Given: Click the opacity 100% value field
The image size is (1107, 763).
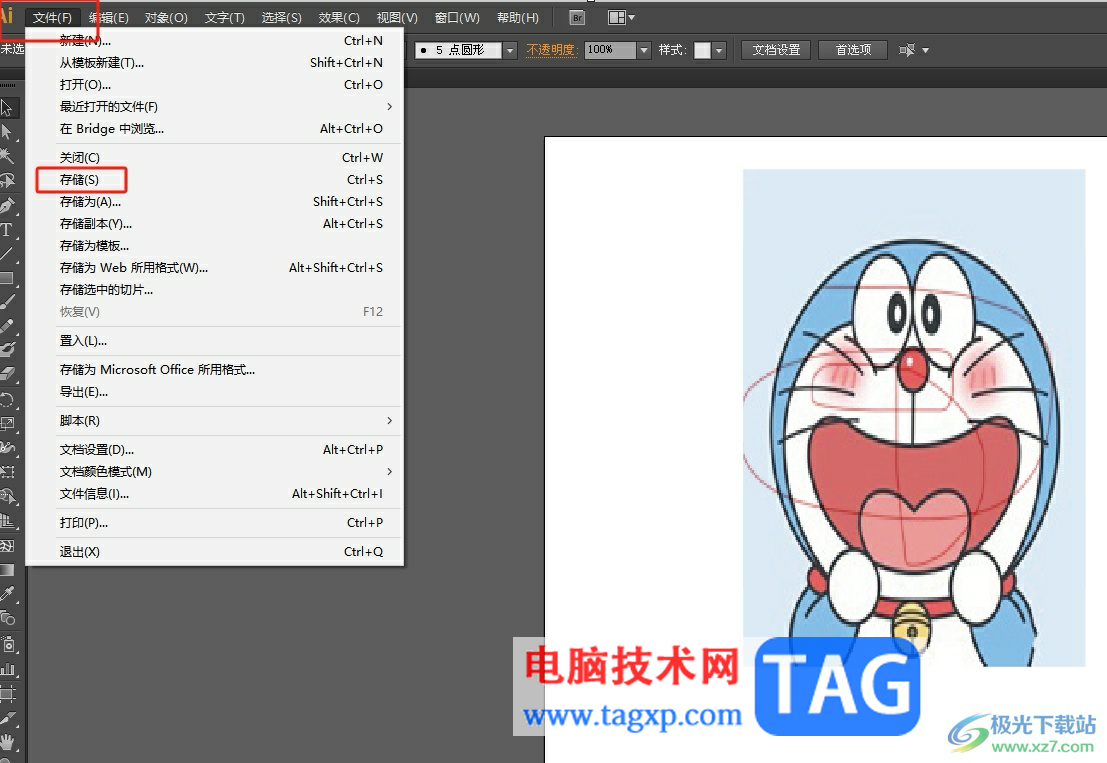Looking at the screenshot, I should [610, 50].
